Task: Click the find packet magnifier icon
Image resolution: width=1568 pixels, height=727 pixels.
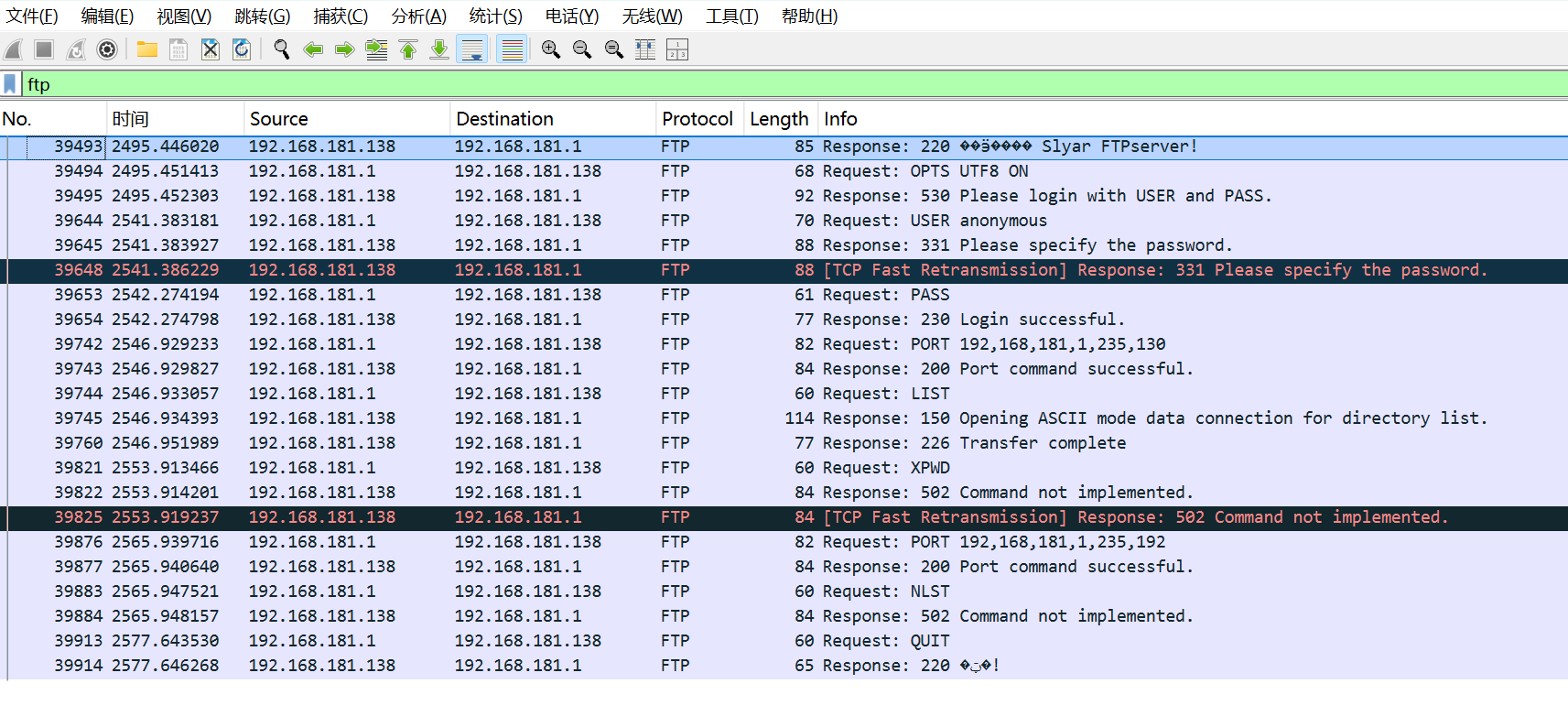Action: point(282,49)
